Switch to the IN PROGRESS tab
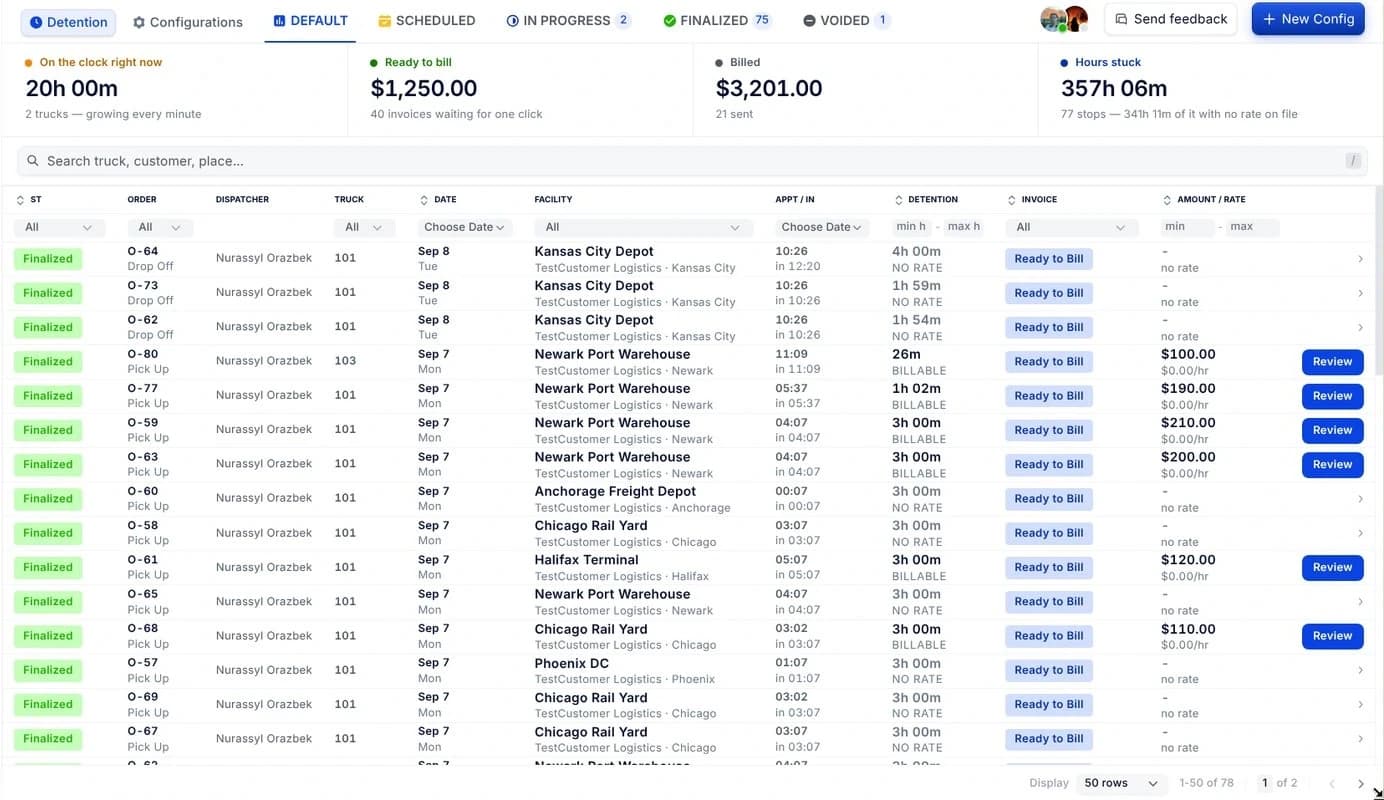The width and height of the screenshot is (1384, 800). [x=568, y=20]
